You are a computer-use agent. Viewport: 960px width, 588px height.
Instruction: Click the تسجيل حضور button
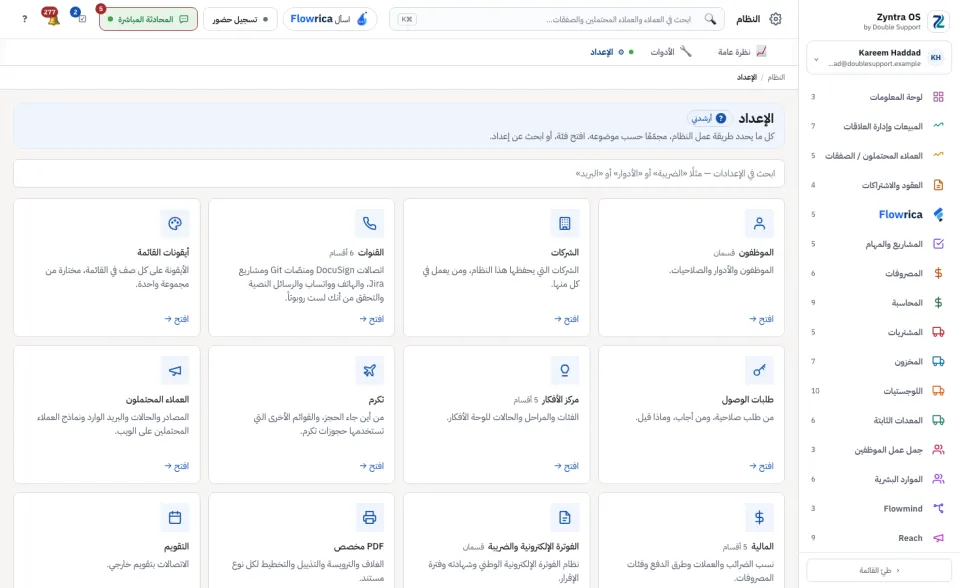(240, 19)
